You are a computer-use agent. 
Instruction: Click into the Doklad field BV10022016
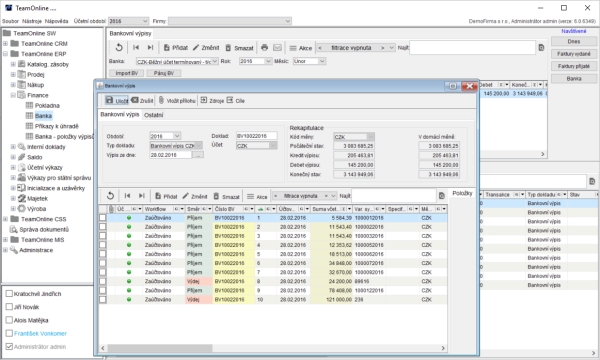pos(256,136)
